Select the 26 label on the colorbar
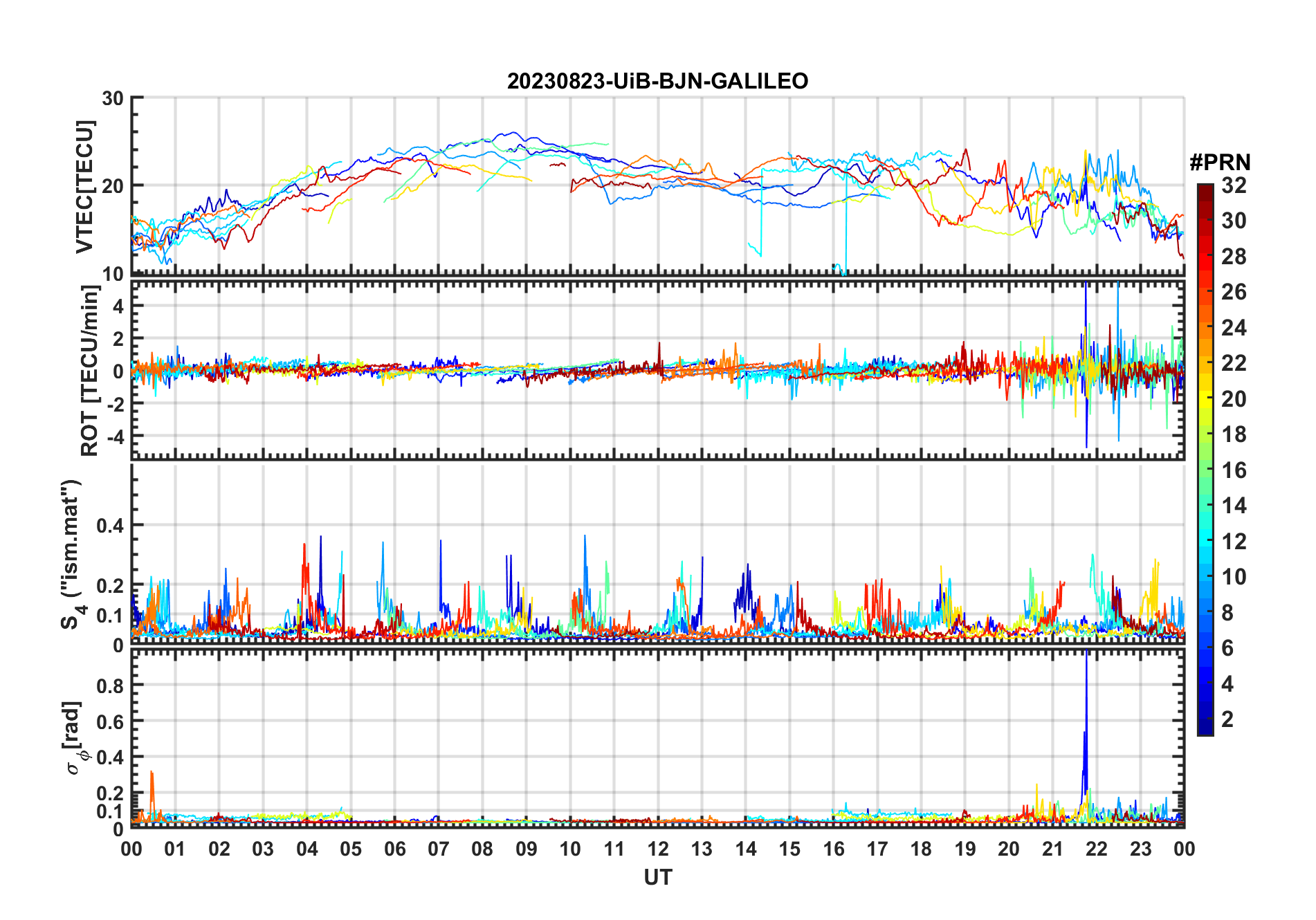 (1234, 292)
